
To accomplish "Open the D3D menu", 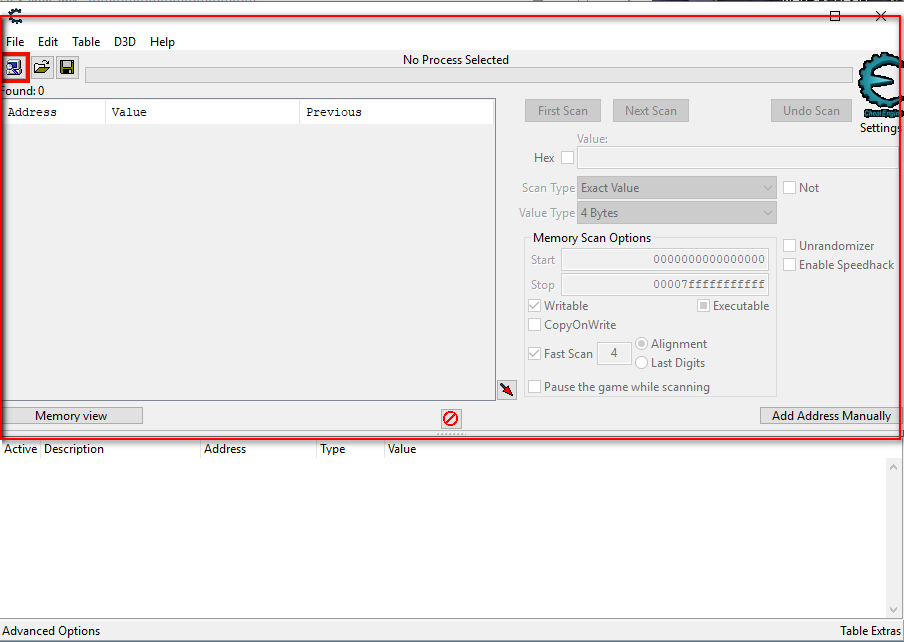I will click(125, 42).
